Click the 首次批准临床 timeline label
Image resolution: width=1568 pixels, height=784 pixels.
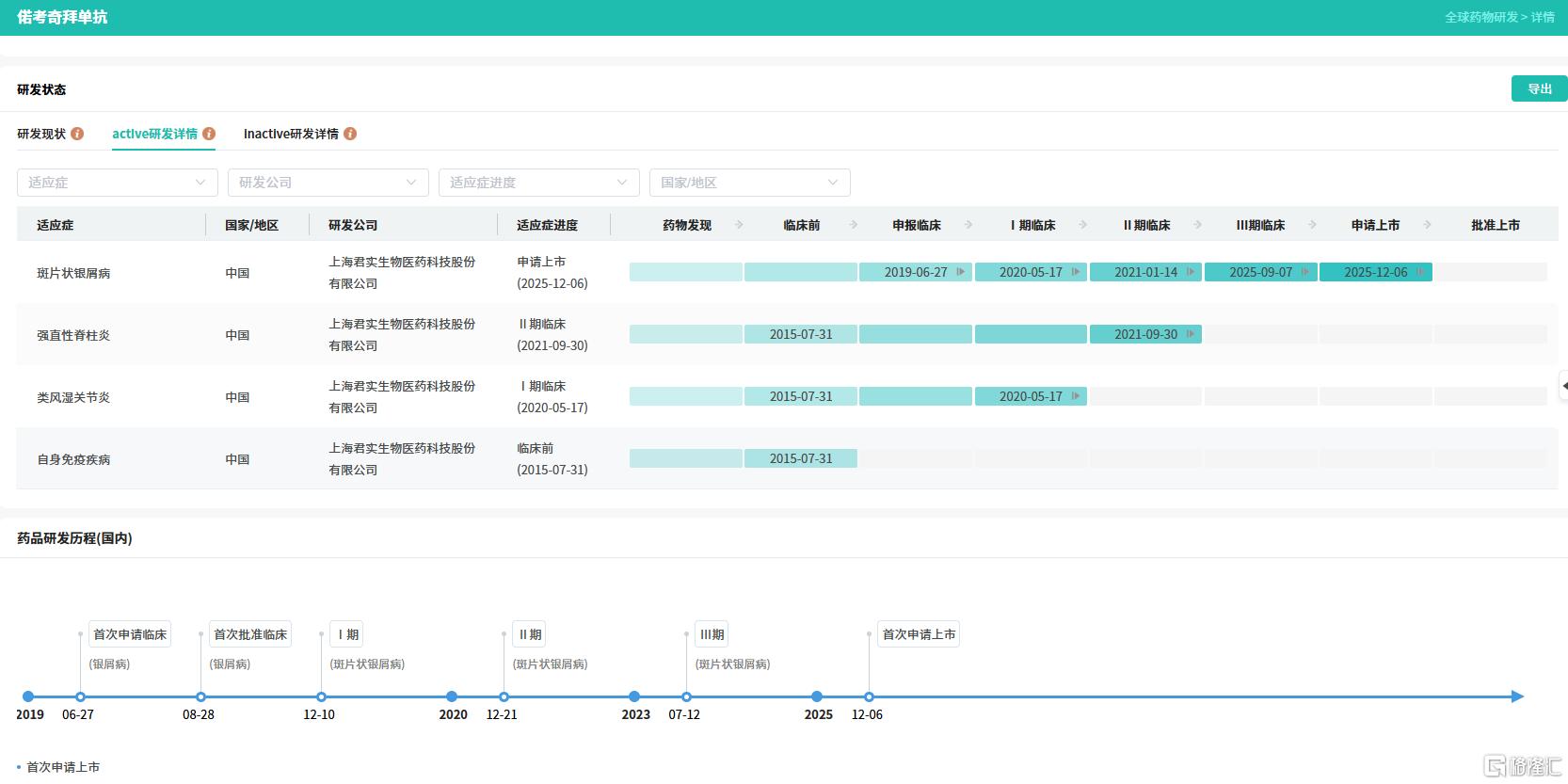click(x=250, y=634)
